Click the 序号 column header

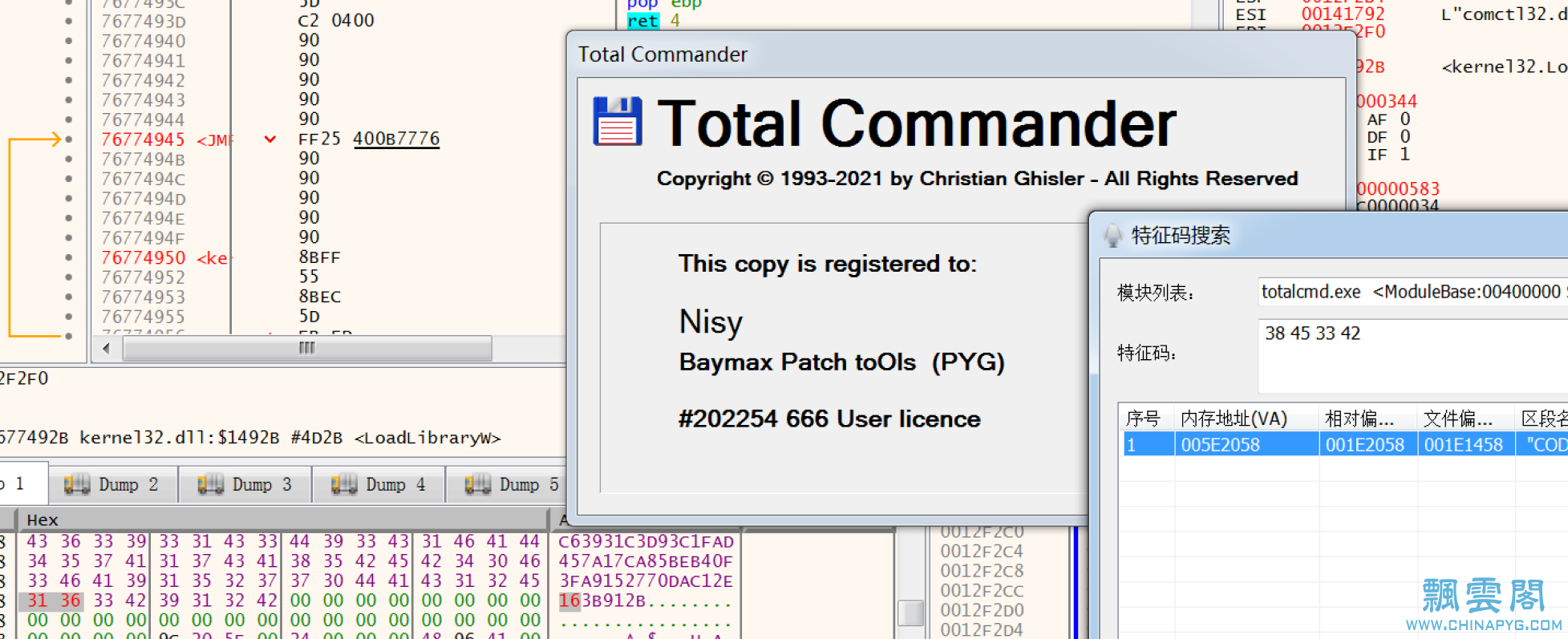pyautogui.click(x=1146, y=419)
